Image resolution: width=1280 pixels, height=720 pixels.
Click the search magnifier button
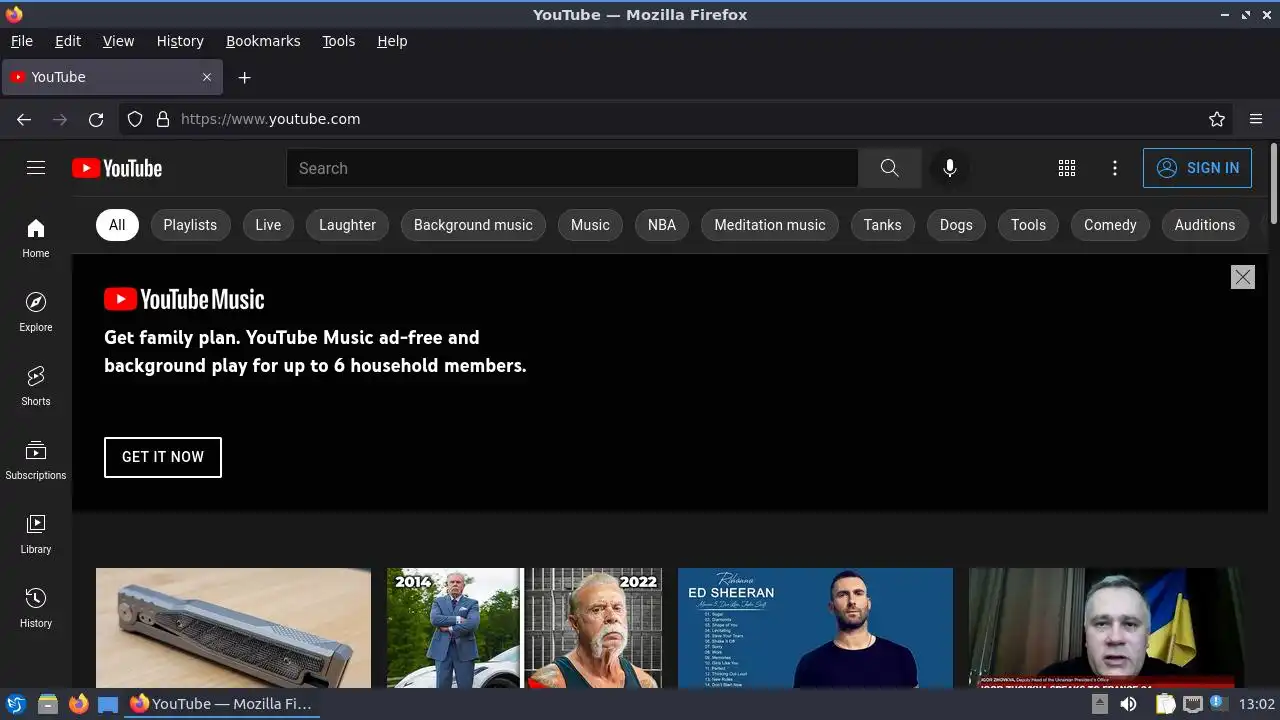(x=889, y=168)
